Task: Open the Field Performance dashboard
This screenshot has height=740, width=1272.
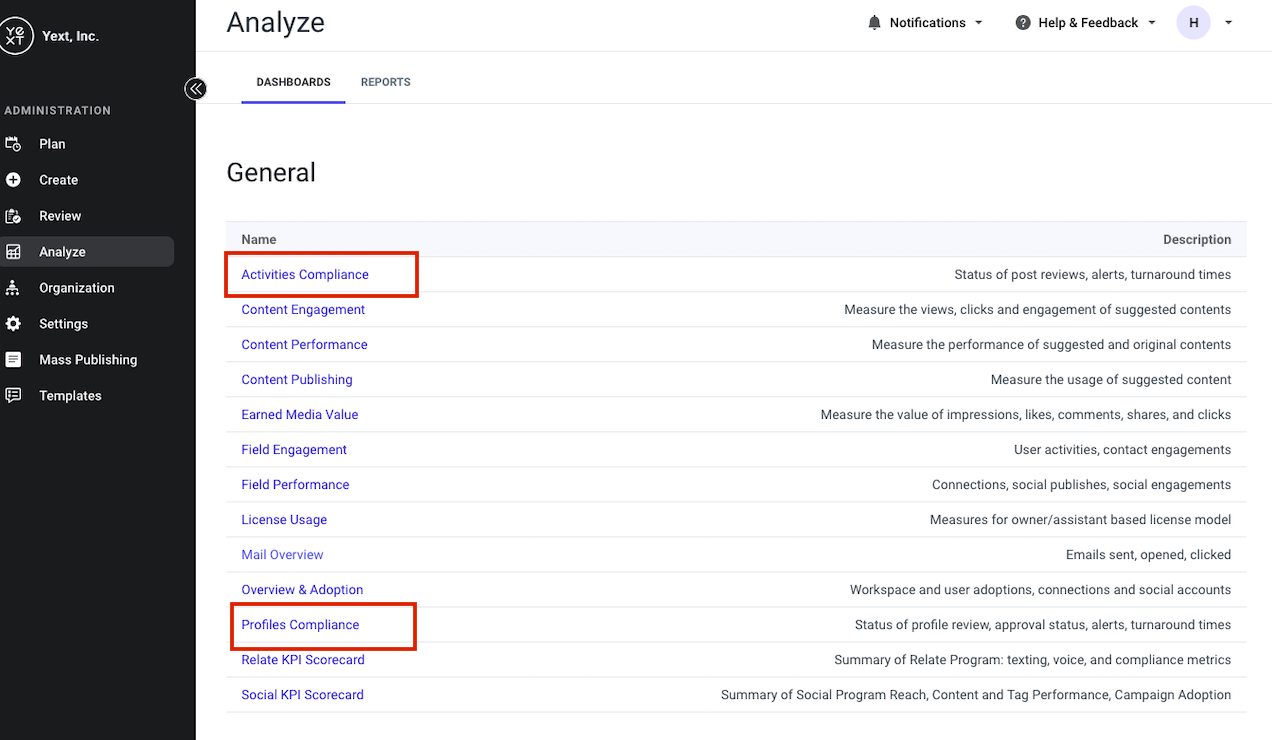Action: [295, 484]
